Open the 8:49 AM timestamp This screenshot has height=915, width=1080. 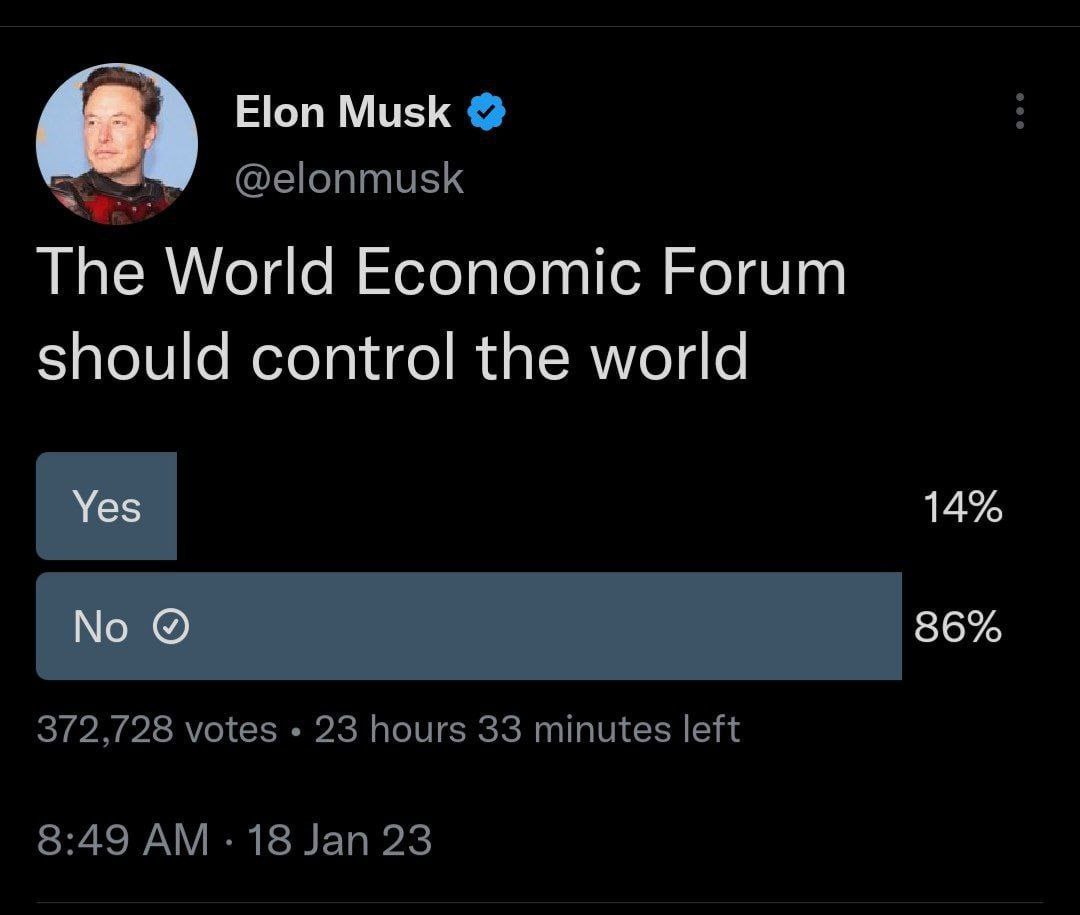(x=123, y=840)
